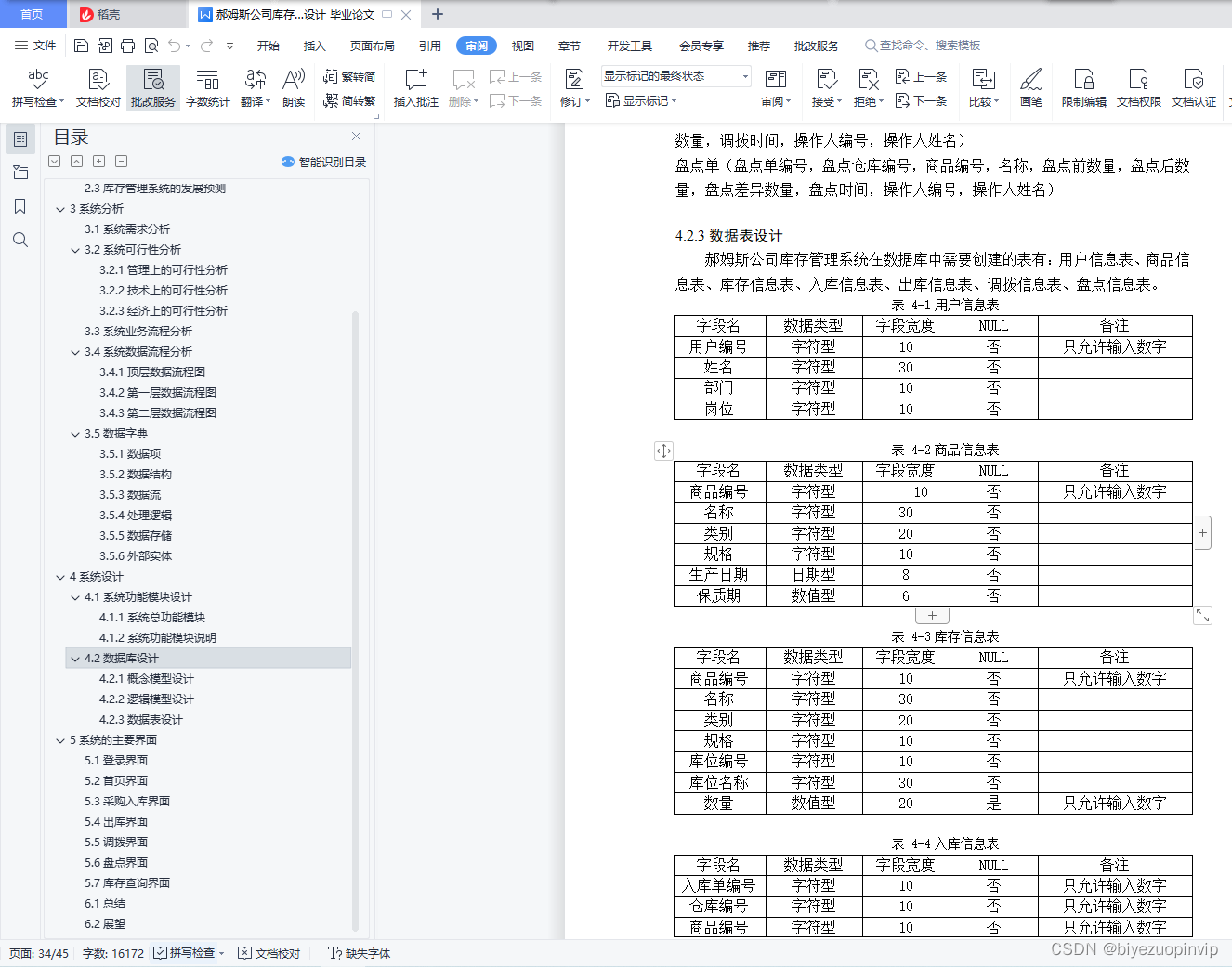1232x967 pixels.
Task: Open the 显示标记 dropdown
Action: click(641, 100)
